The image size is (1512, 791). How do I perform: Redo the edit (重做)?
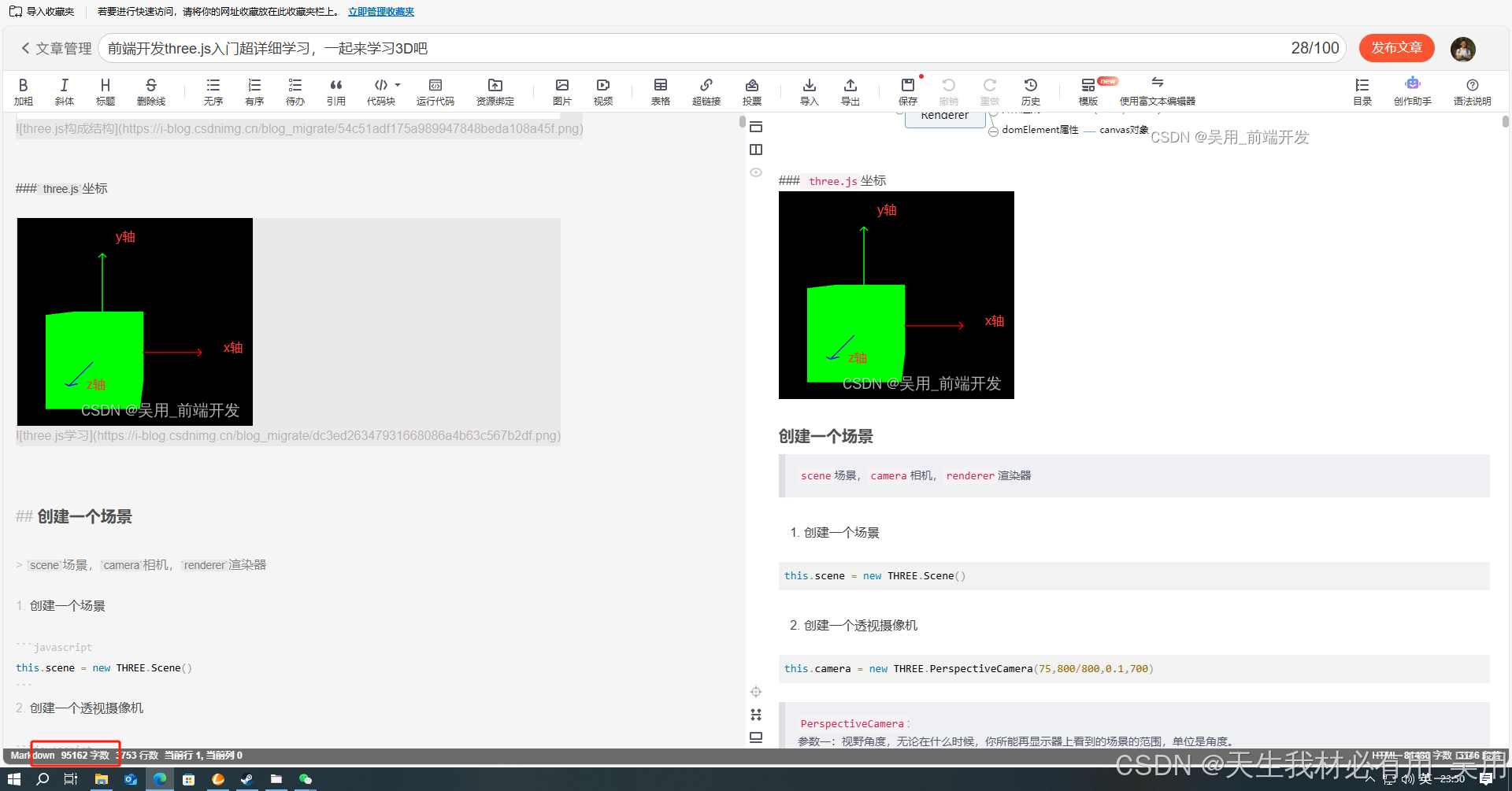(x=990, y=91)
